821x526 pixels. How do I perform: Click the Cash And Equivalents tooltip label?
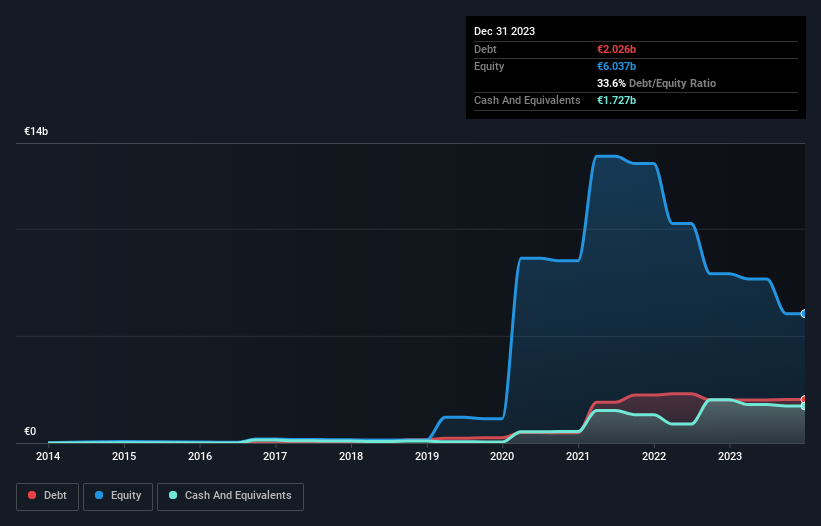pos(527,100)
